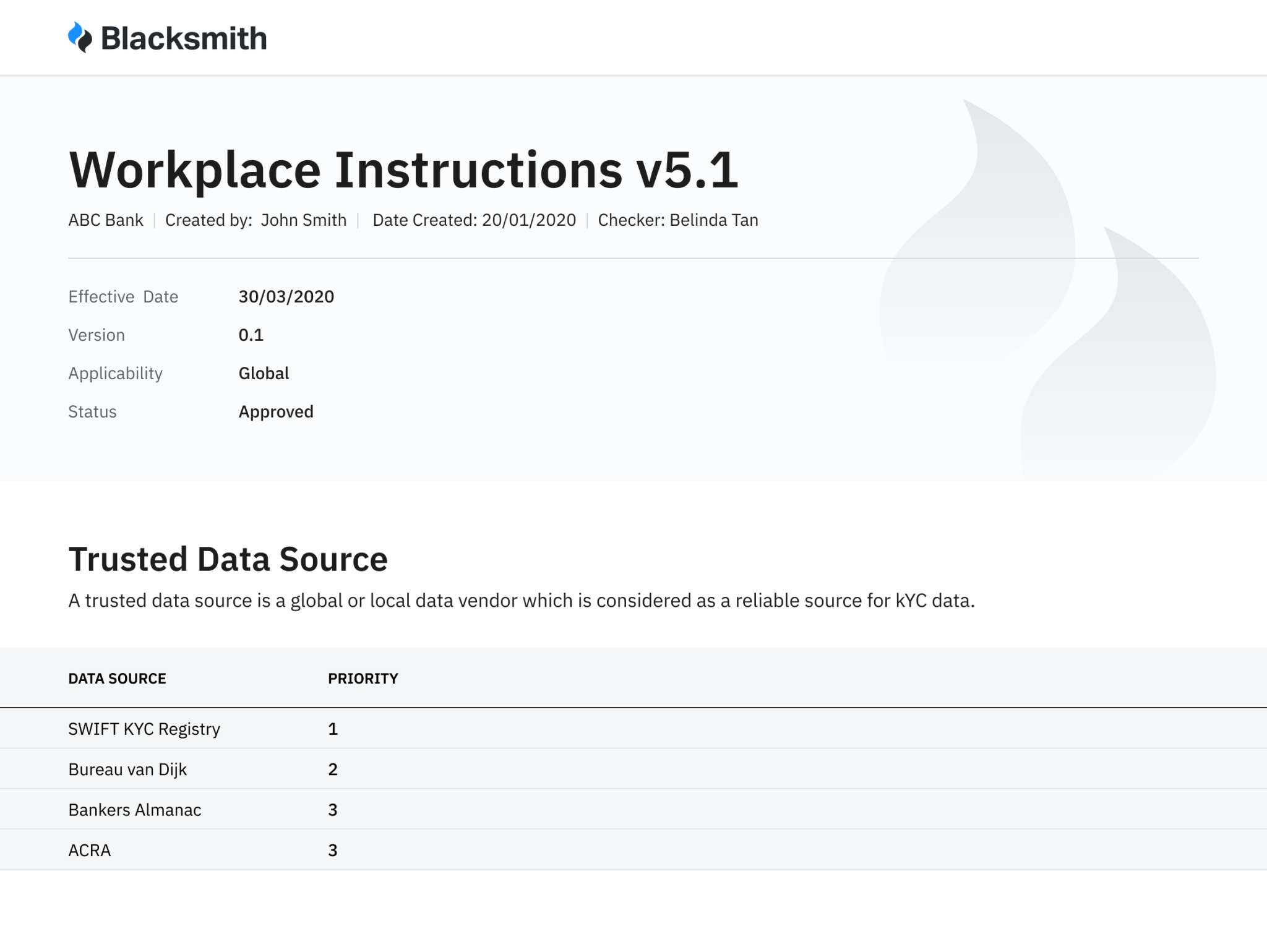
Task: Select the creator name John Smith
Action: click(304, 220)
